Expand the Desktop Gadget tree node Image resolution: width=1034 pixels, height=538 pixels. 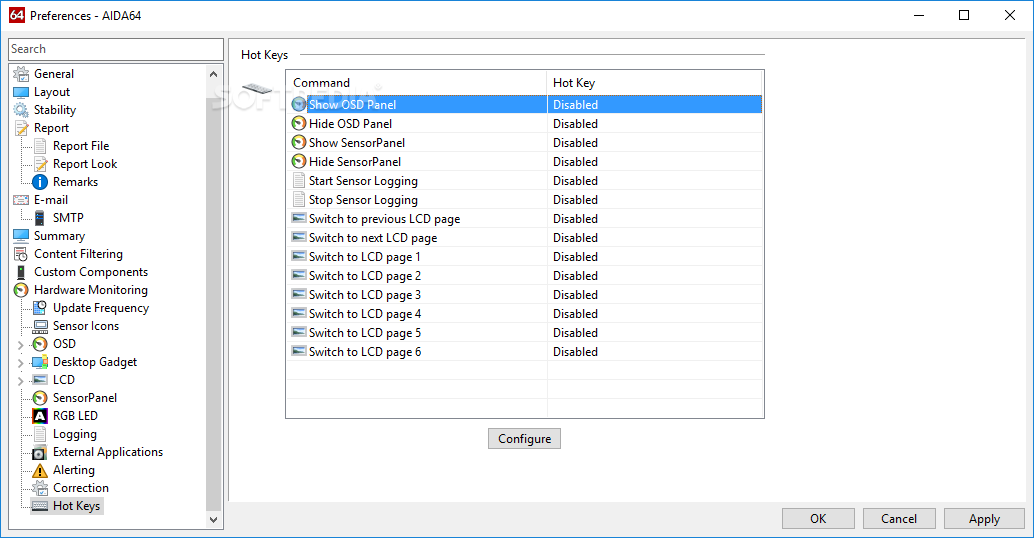tap(20, 363)
